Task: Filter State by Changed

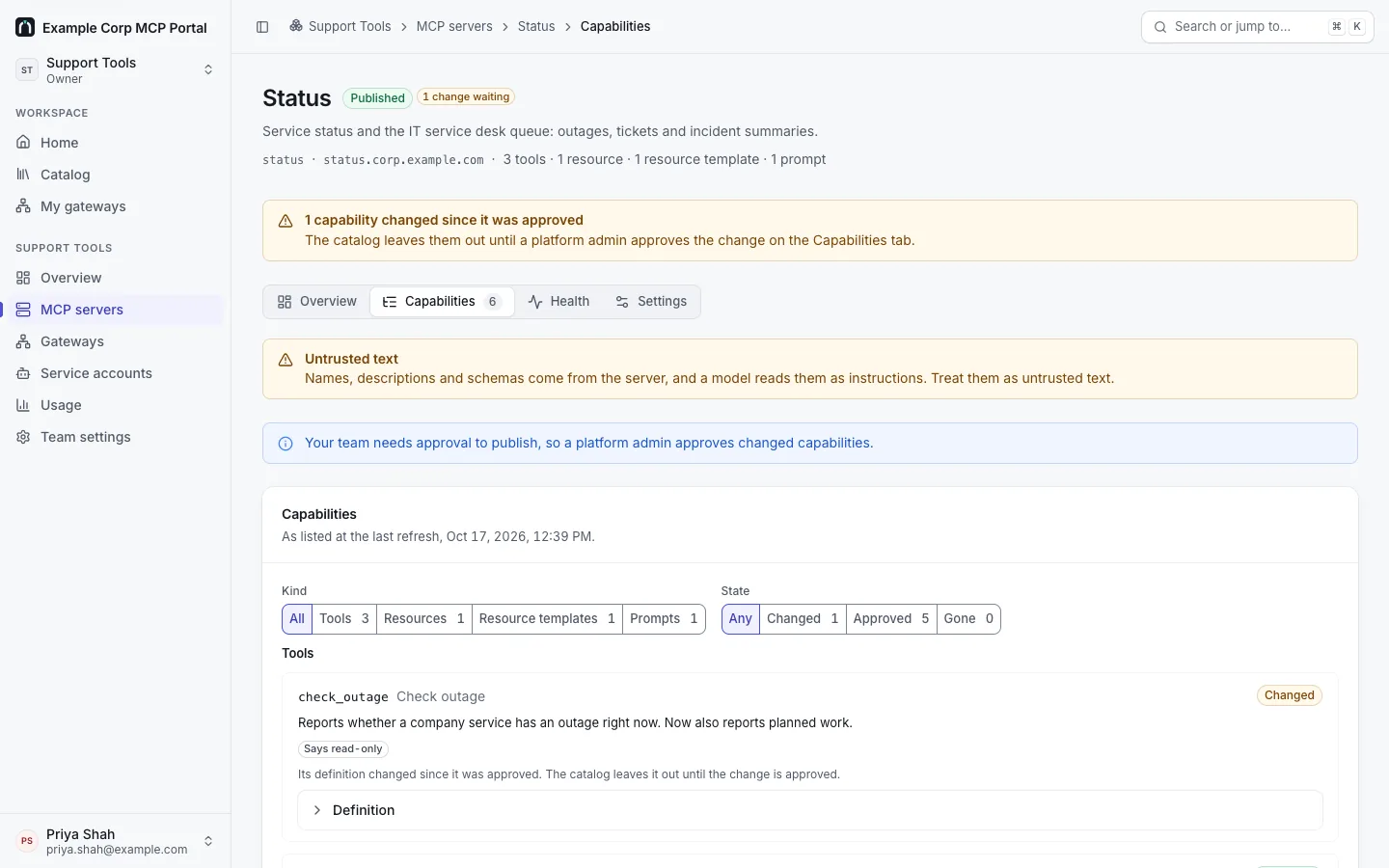Action: (x=803, y=619)
